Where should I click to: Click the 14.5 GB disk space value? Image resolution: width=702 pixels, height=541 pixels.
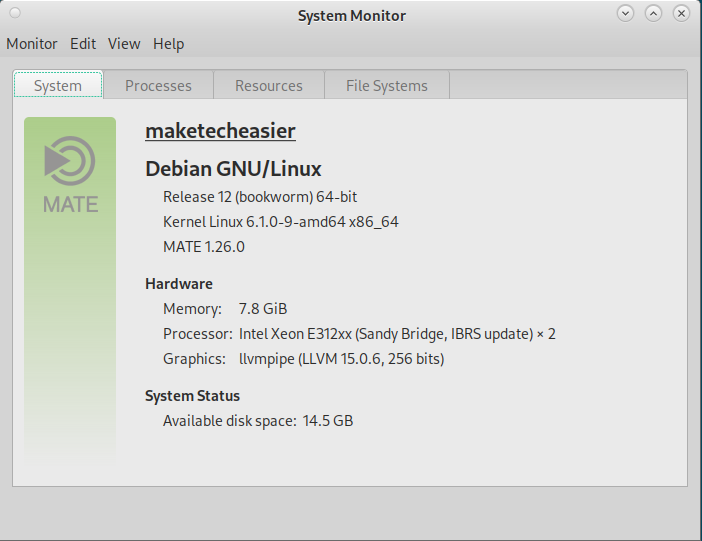[x=328, y=421]
